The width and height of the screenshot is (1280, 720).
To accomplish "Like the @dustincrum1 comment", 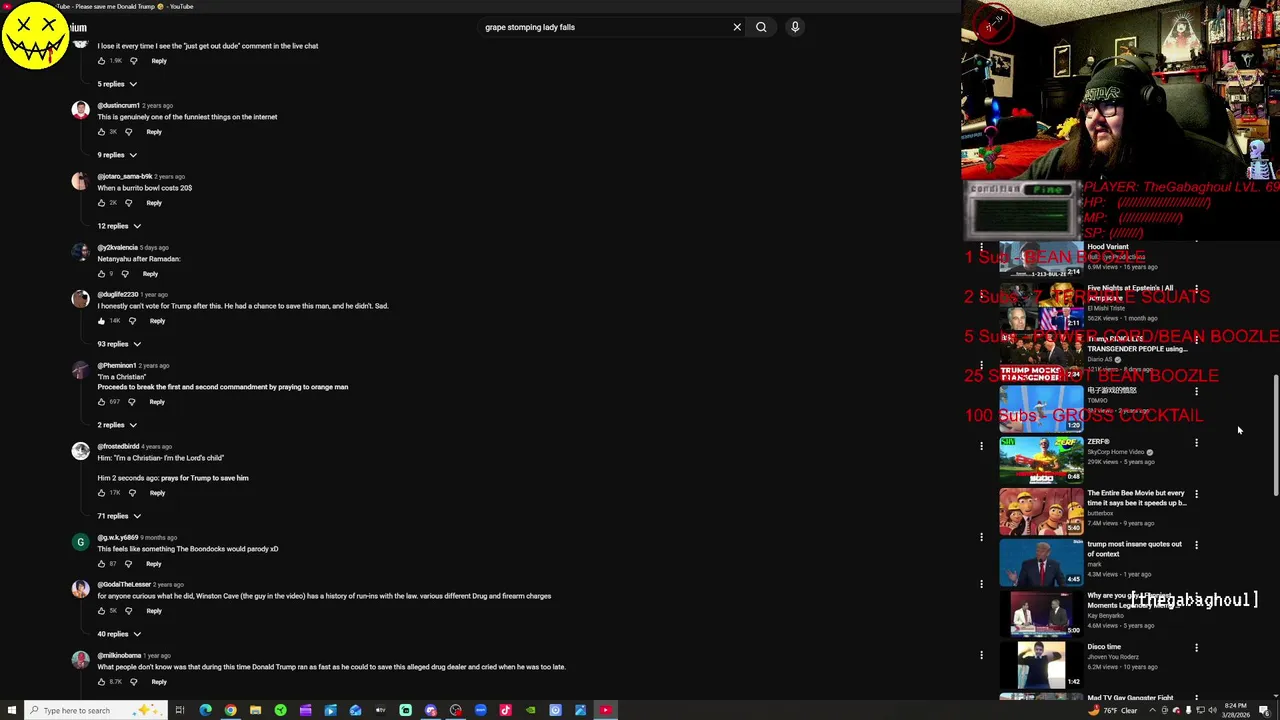I will [101, 132].
